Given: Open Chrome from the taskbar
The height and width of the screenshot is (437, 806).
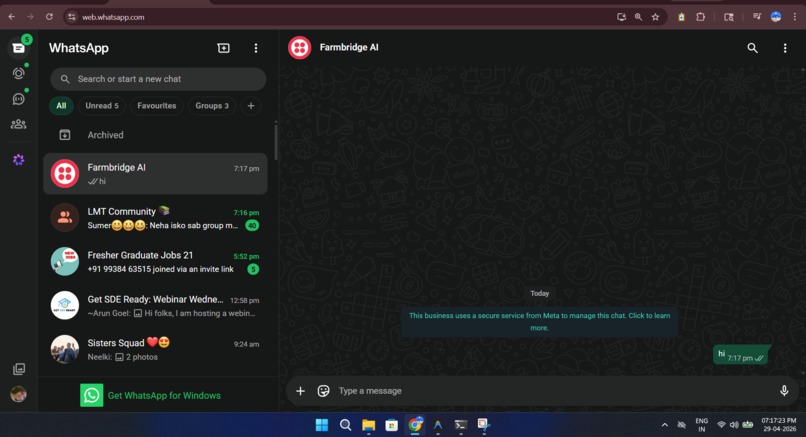Looking at the screenshot, I should (x=415, y=425).
